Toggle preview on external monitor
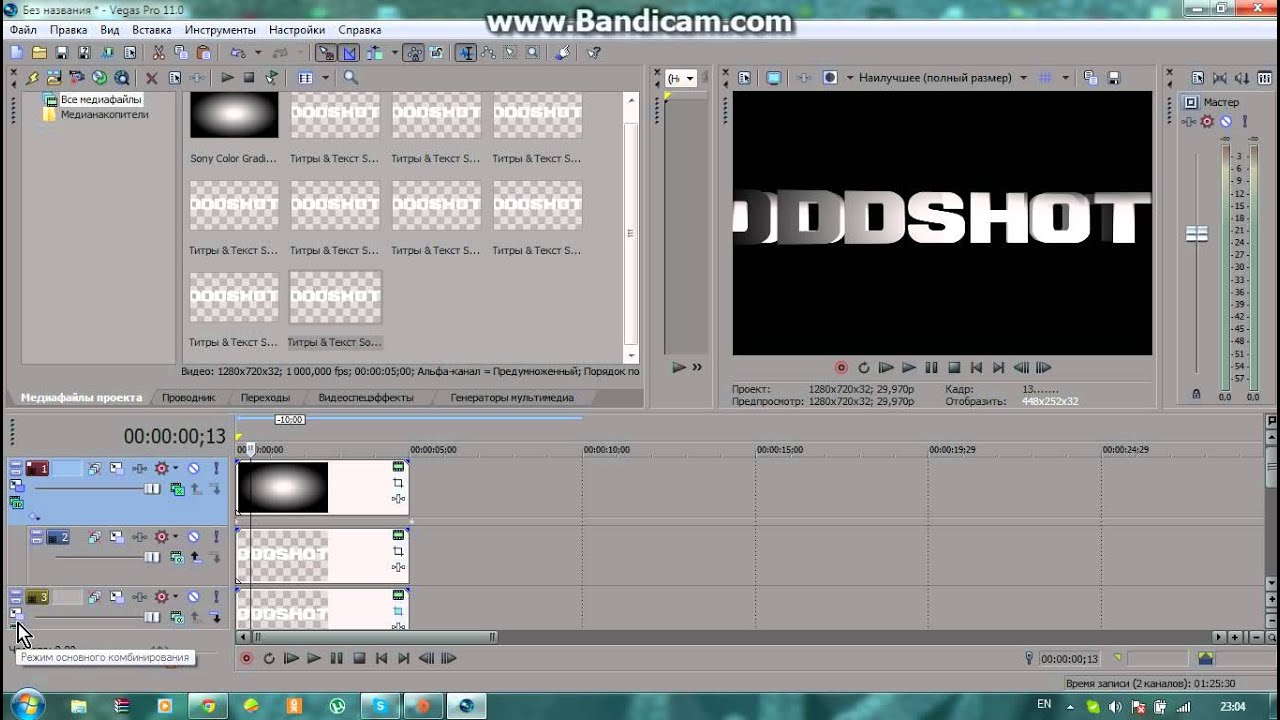1280x720 pixels. coord(774,78)
